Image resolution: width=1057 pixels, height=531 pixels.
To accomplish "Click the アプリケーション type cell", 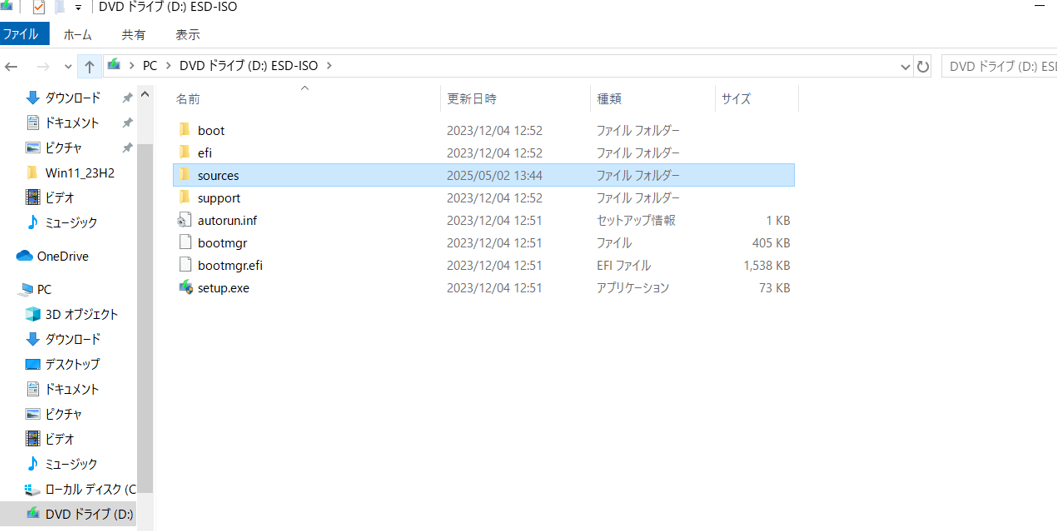I will point(632,288).
